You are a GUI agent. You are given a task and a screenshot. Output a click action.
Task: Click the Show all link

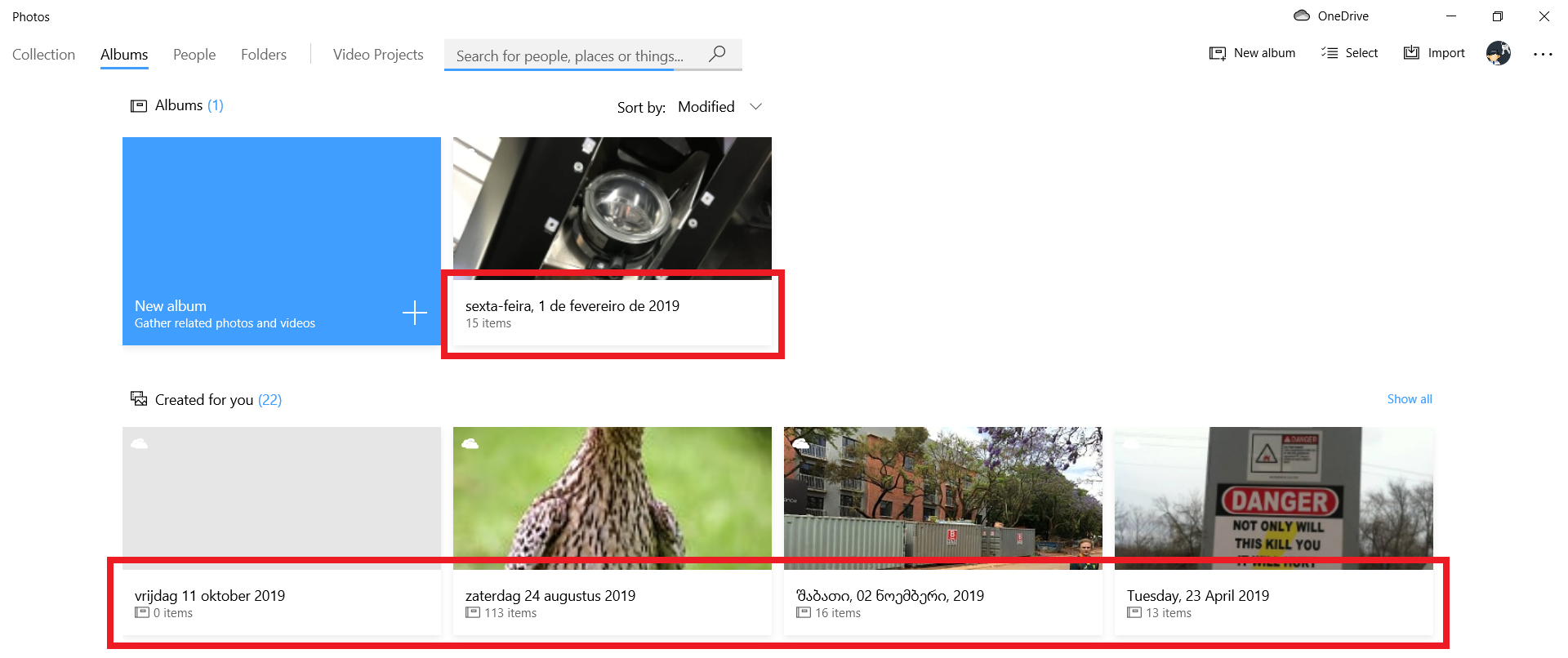pos(1410,399)
